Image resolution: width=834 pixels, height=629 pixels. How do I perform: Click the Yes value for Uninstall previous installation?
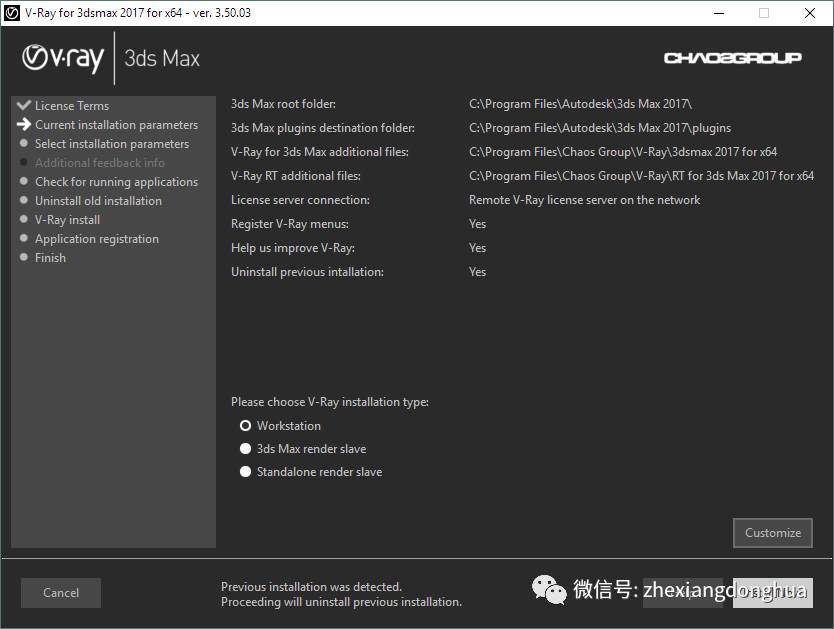(x=478, y=272)
